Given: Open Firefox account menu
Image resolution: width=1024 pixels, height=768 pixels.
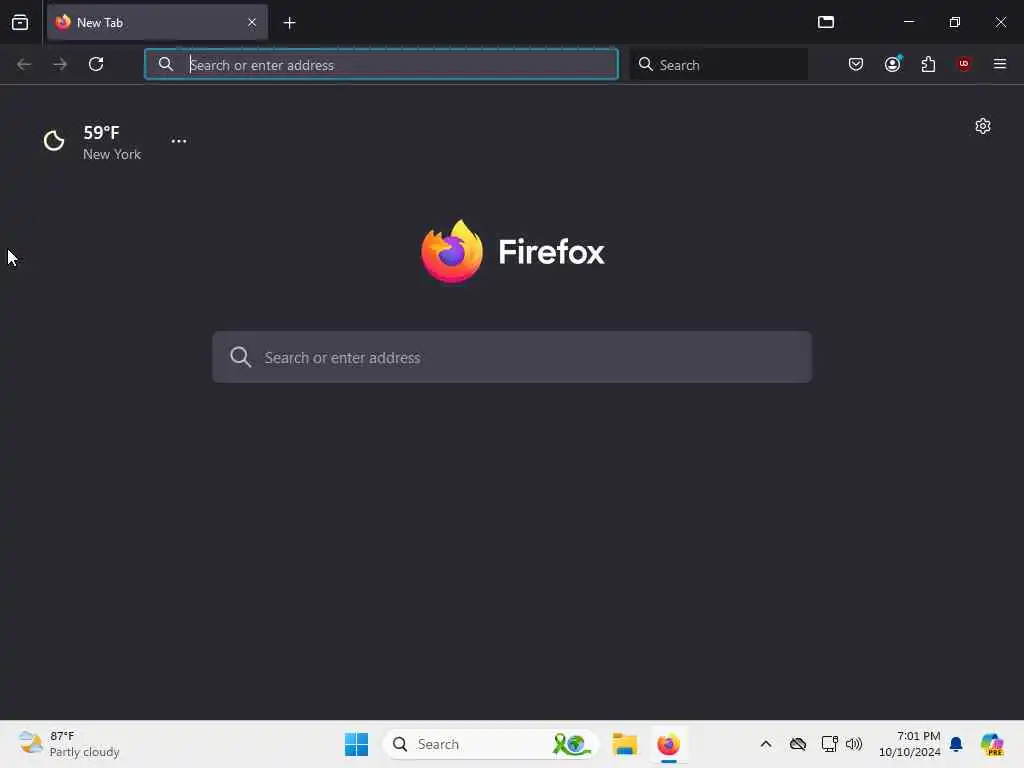Looking at the screenshot, I should 892,64.
